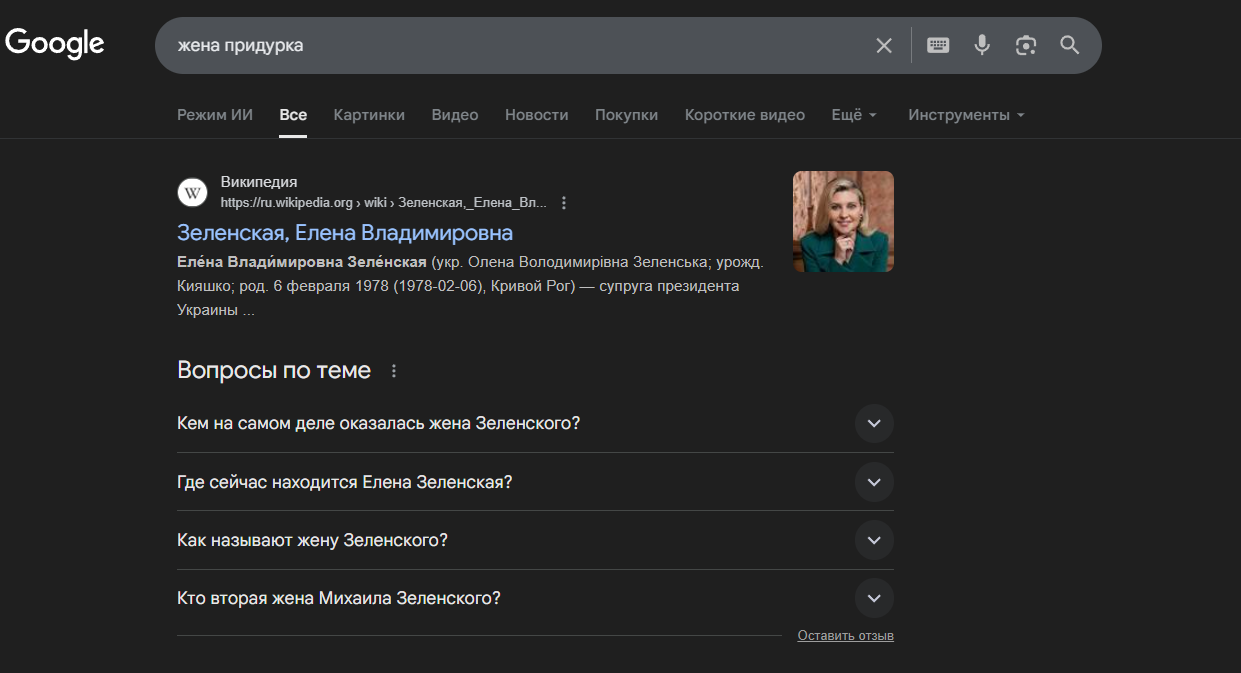Open the virtual keyboard input tool
The image size is (1241, 673).
pos(938,45)
